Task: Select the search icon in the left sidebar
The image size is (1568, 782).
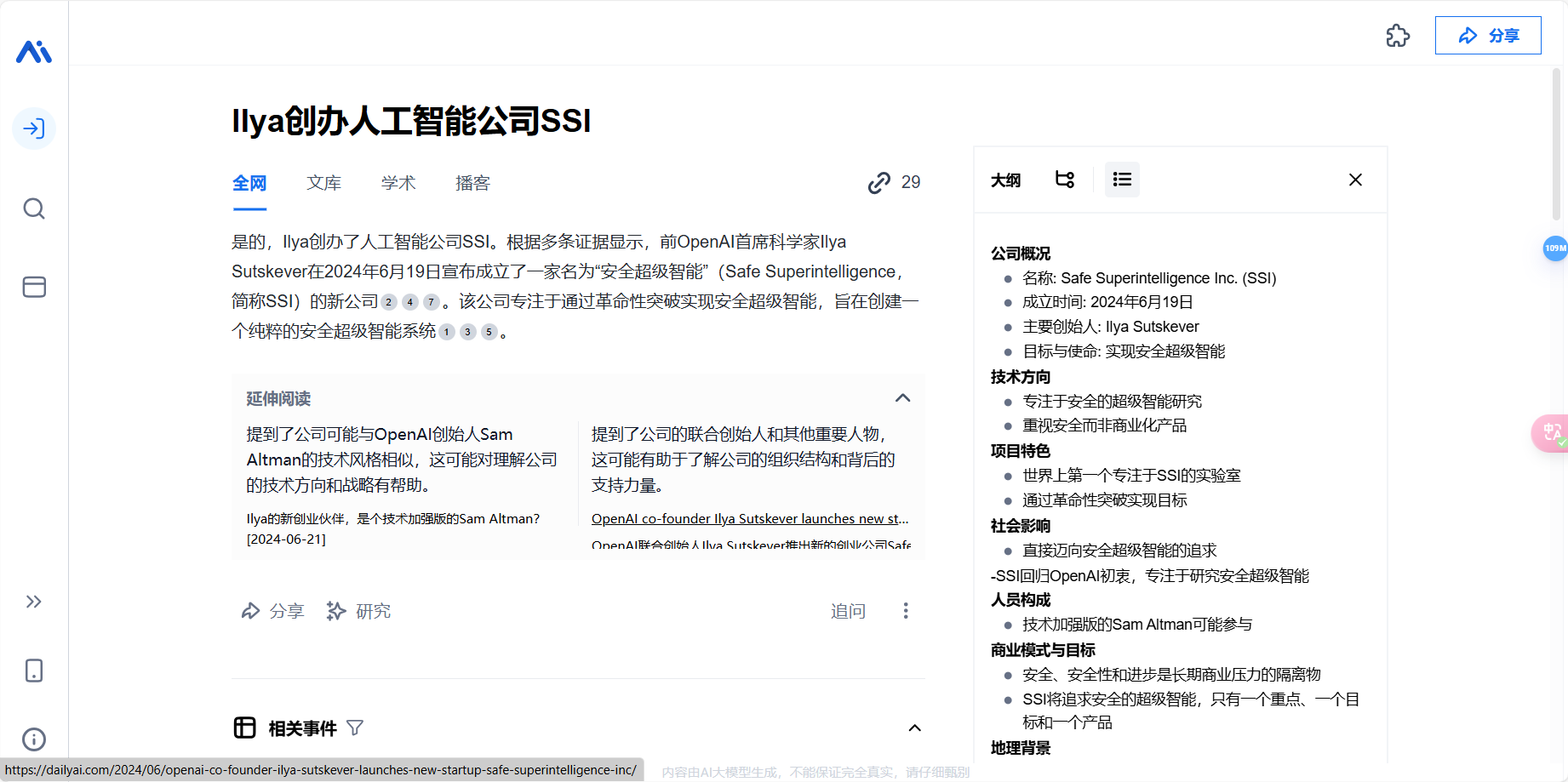Action: tap(34, 208)
